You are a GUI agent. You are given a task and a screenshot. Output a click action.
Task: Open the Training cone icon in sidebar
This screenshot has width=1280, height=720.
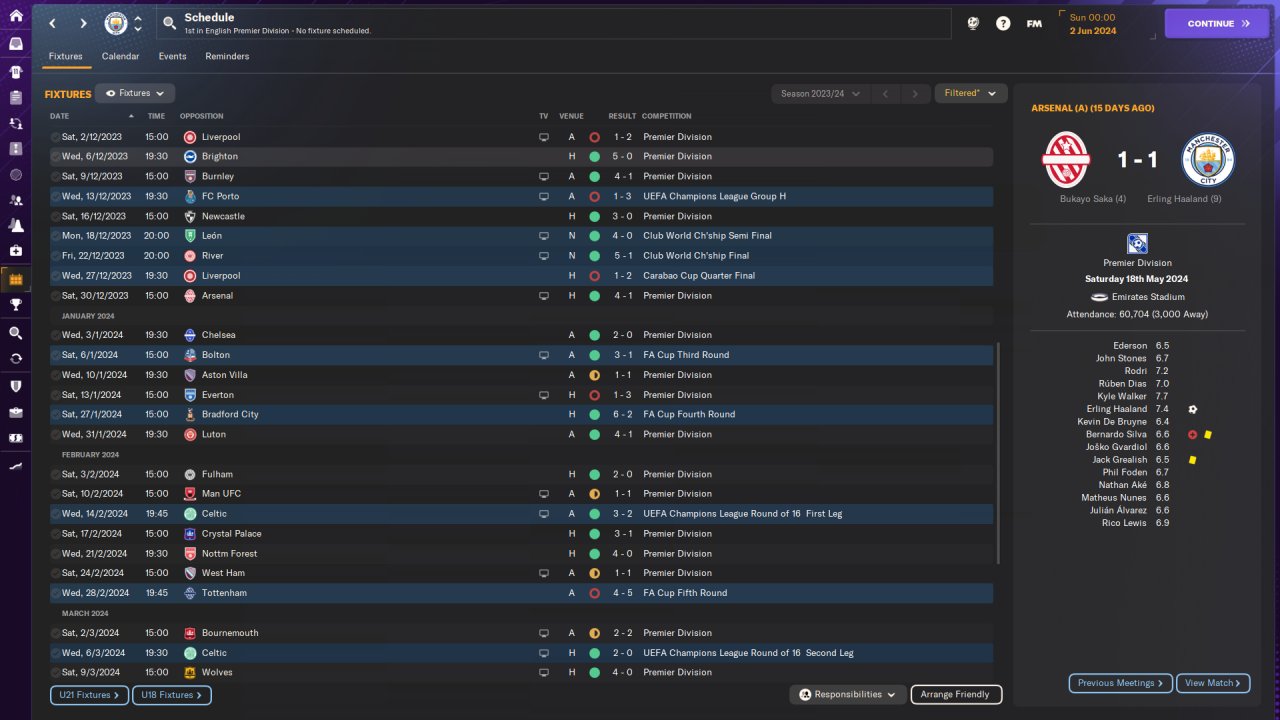point(15,225)
